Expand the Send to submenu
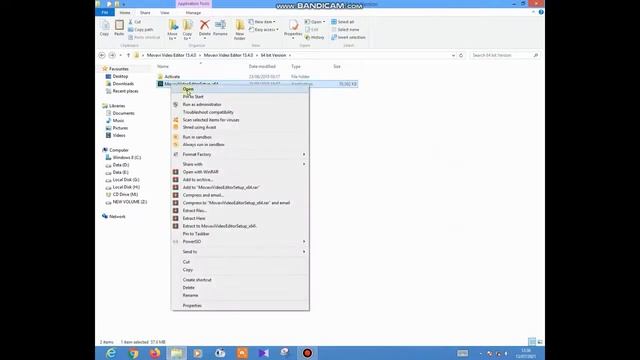The height and width of the screenshot is (360, 640). (x=240, y=252)
